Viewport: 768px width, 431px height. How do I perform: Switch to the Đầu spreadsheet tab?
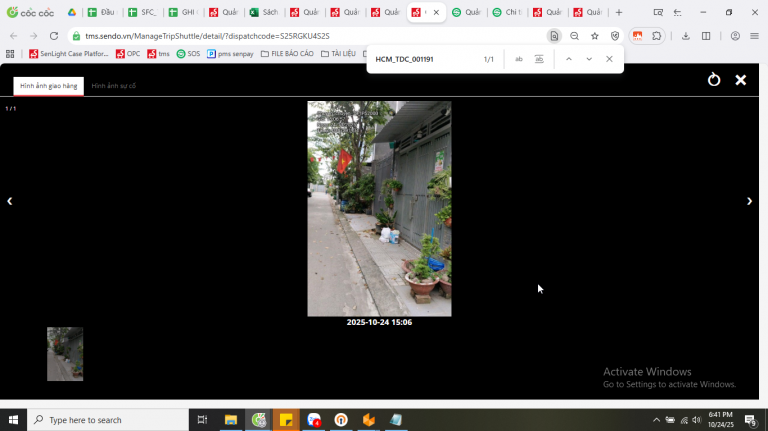(101, 12)
